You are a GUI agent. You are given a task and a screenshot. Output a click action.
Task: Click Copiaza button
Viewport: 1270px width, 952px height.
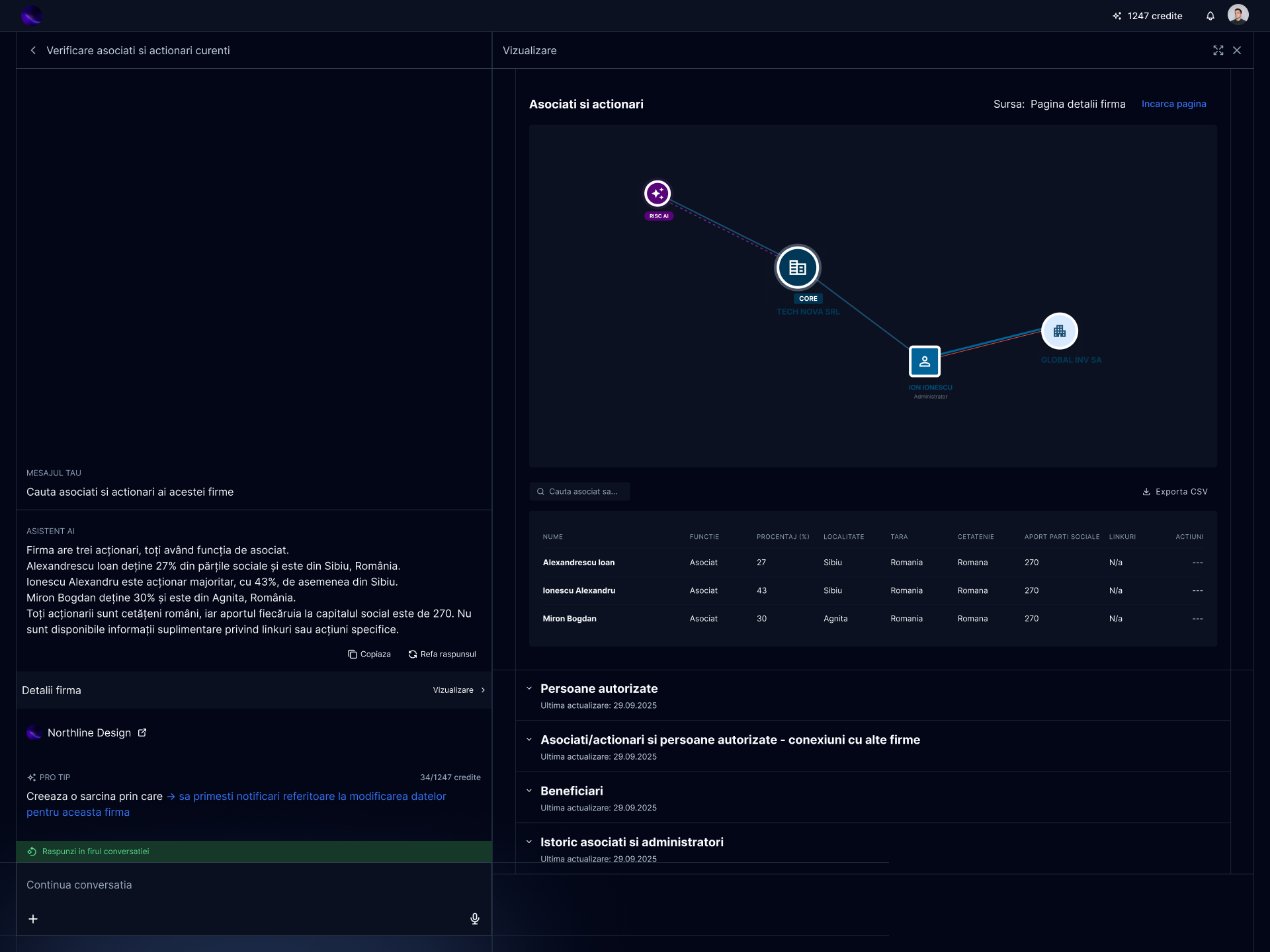(369, 654)
